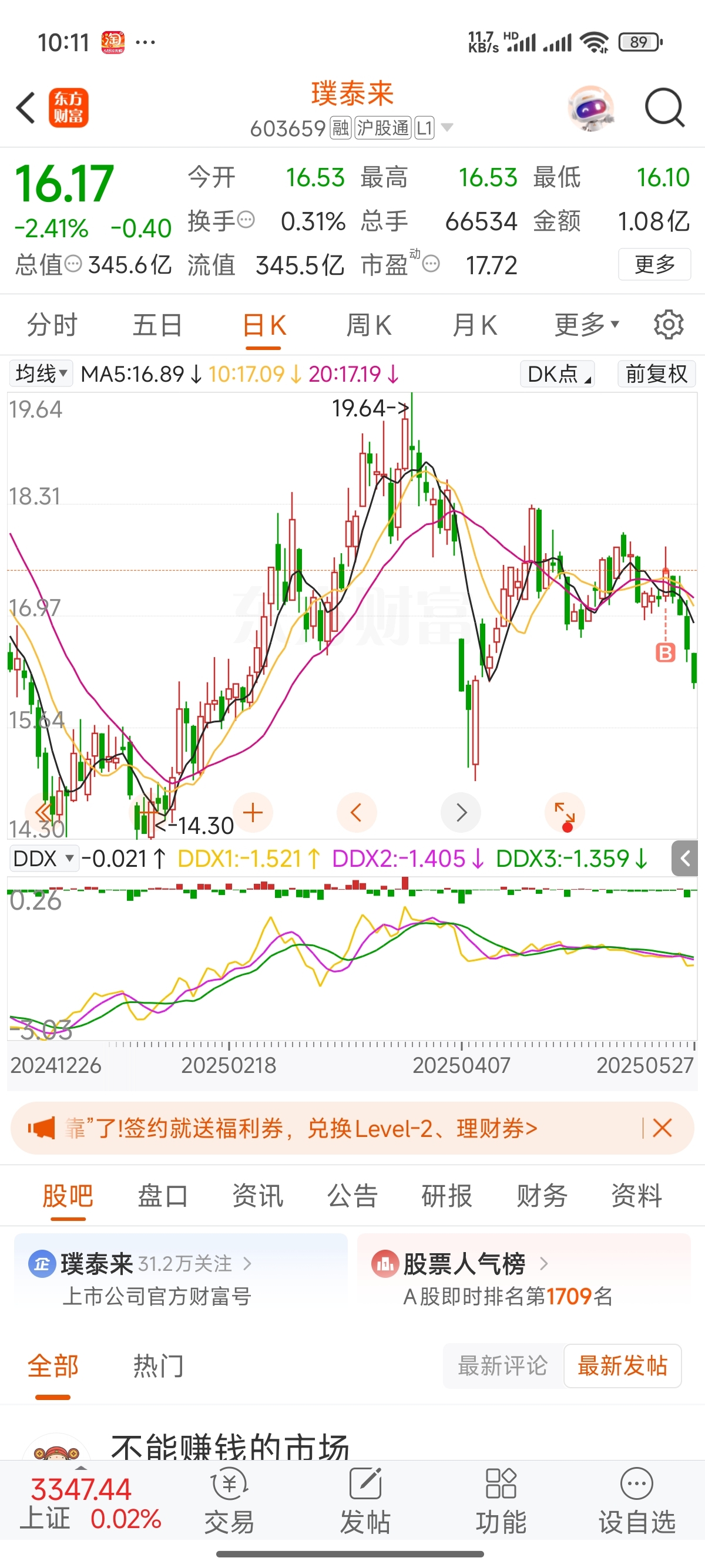Zoom in chart with plus button
The image size is (705, 1568).
(x=253, y=813)
